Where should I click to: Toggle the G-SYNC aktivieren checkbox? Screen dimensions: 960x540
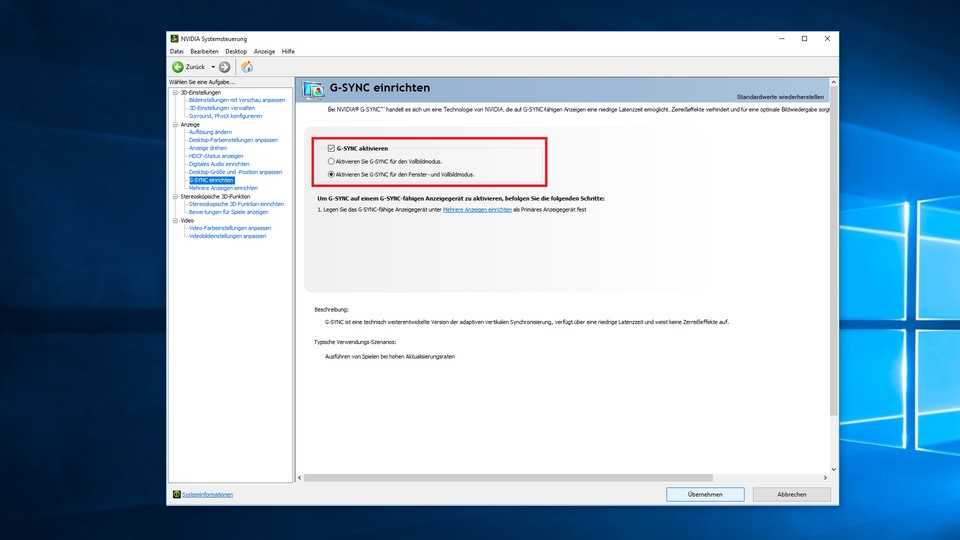(x=331, y=148)
